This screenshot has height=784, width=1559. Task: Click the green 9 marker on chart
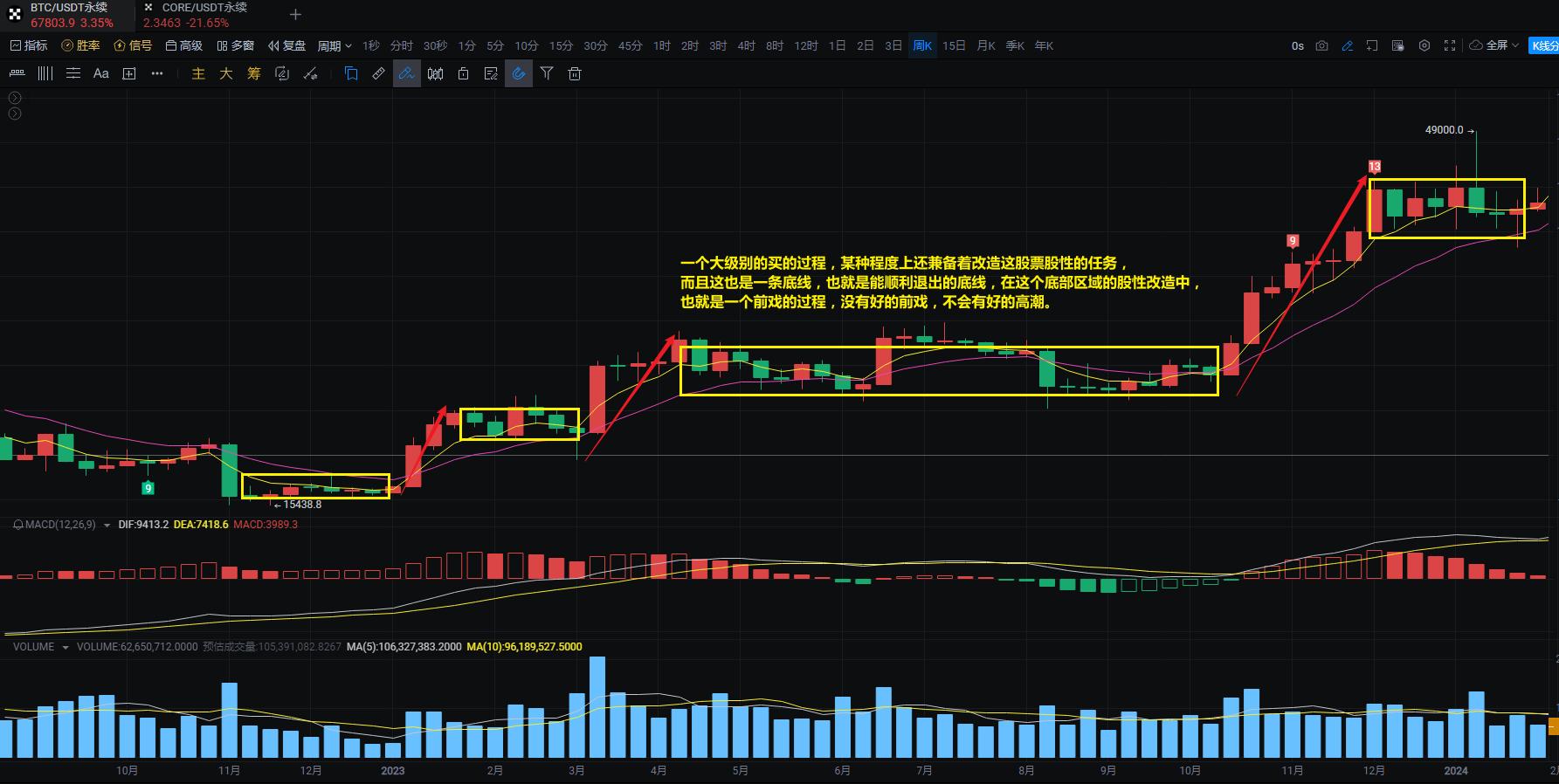coord(148,488)
